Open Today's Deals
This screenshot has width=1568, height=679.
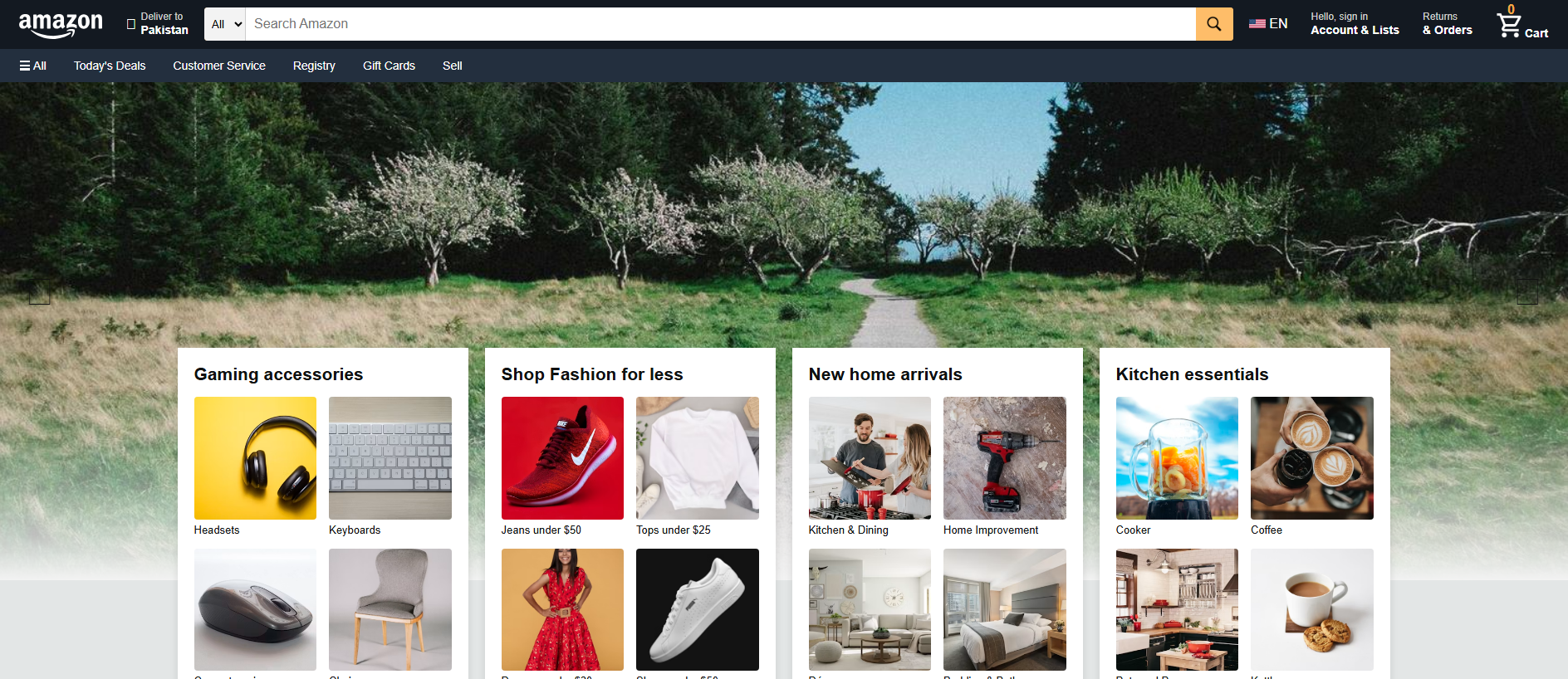coord(110,66)
